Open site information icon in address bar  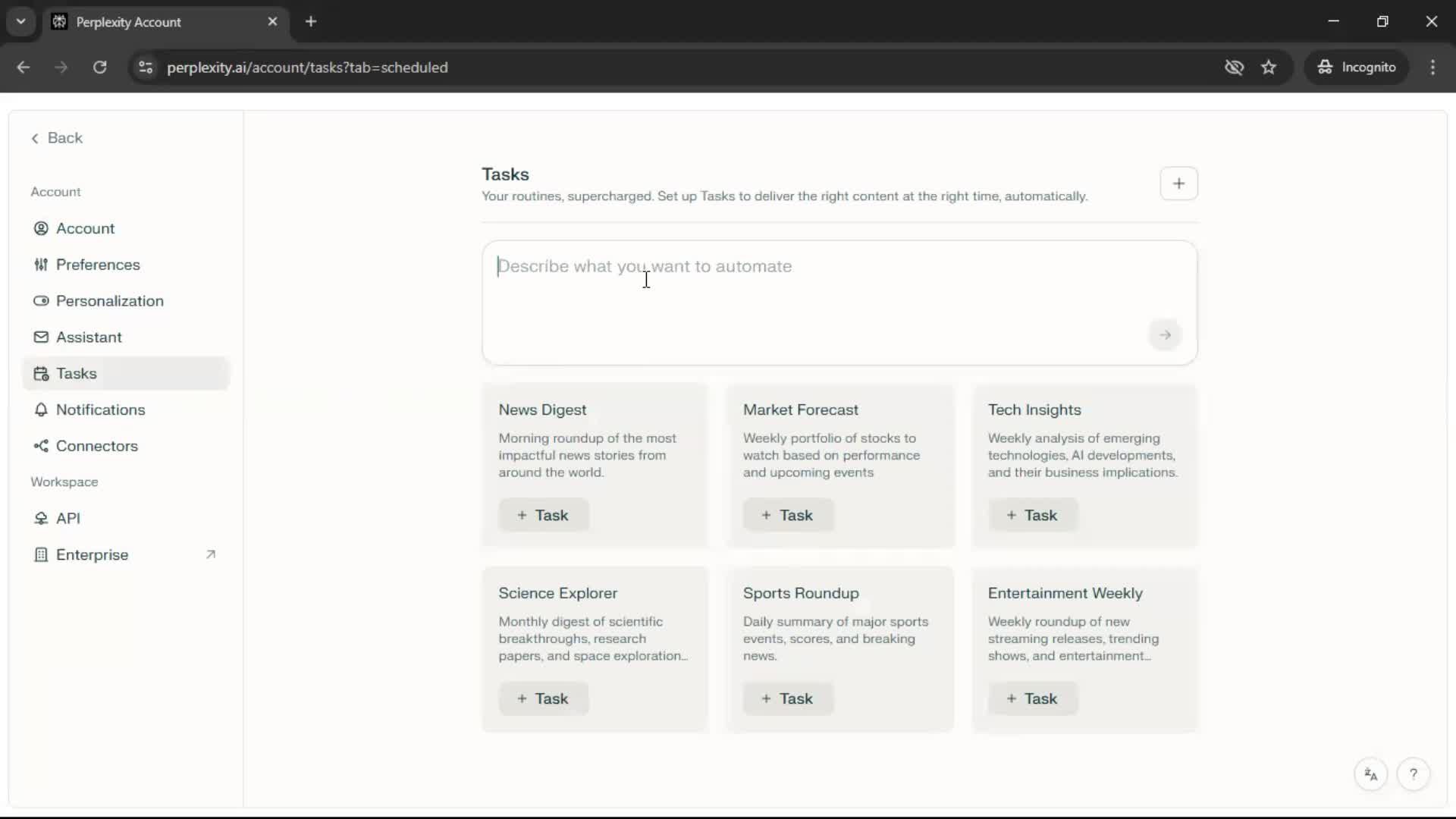(146, 67)
